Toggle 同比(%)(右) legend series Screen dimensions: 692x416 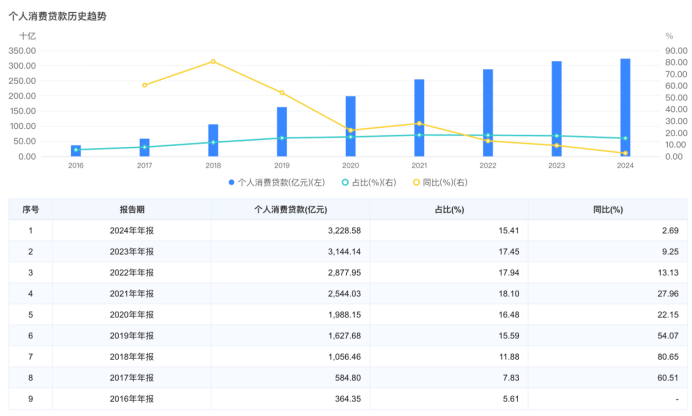(x=440, y=182)
